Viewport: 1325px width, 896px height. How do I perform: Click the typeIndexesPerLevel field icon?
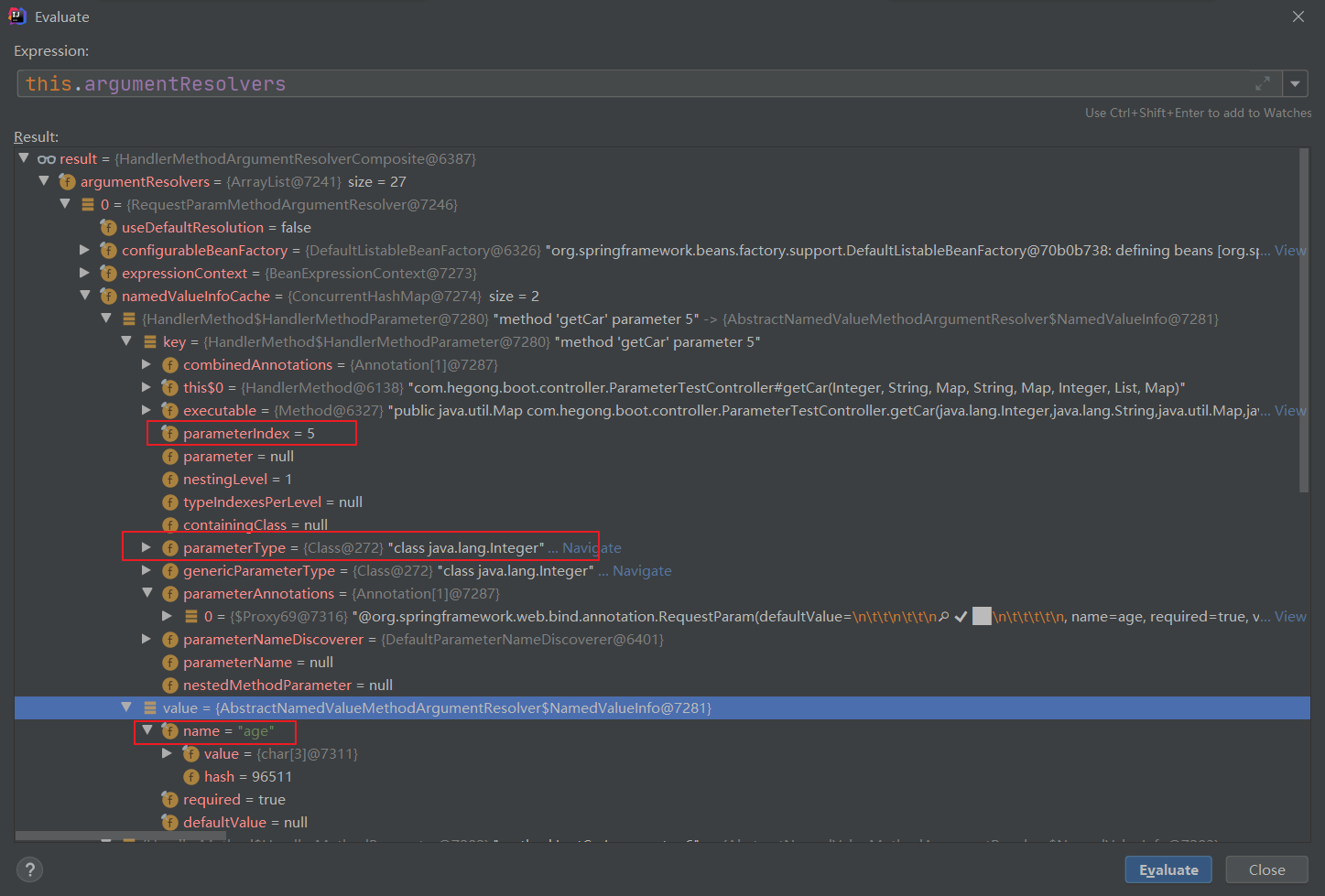coord(169,502)
